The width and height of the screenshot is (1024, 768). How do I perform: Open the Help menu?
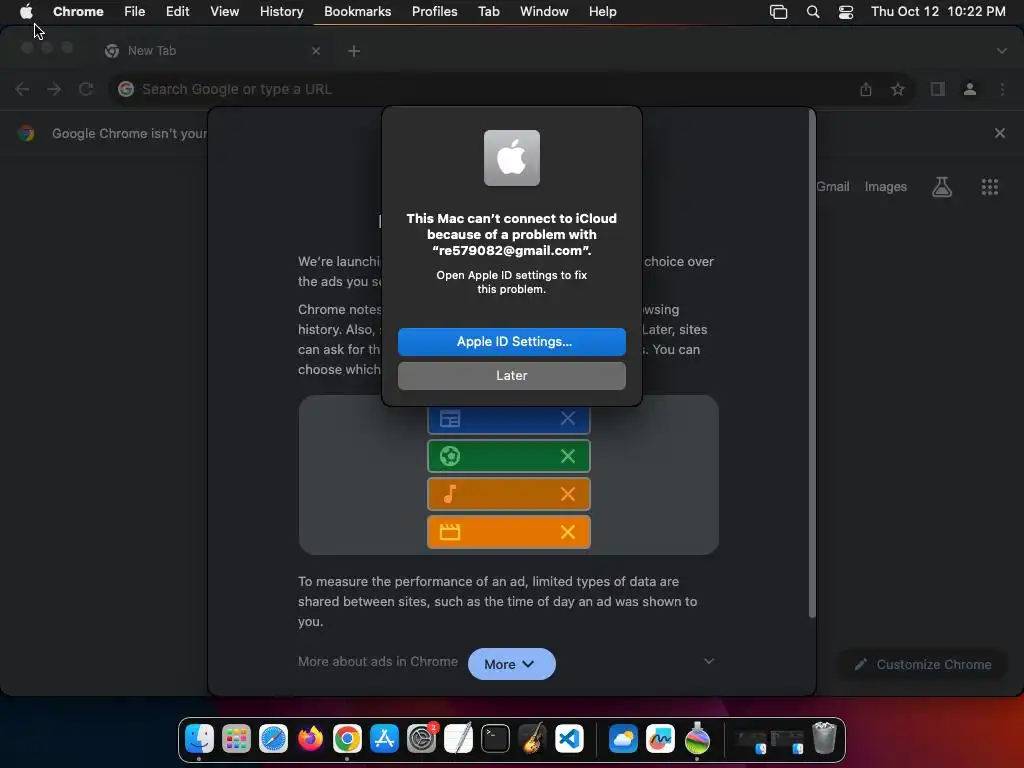(602, 11)
